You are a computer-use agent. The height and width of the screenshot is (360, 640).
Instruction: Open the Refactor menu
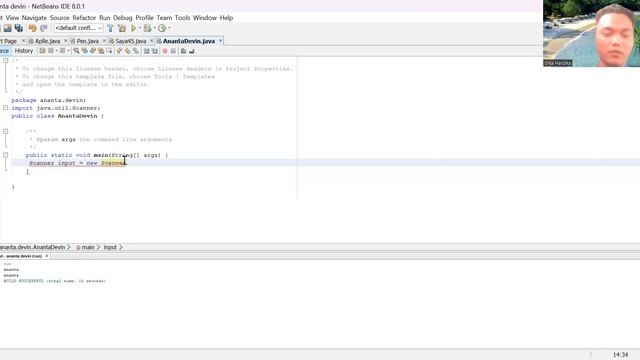[84, 18]
